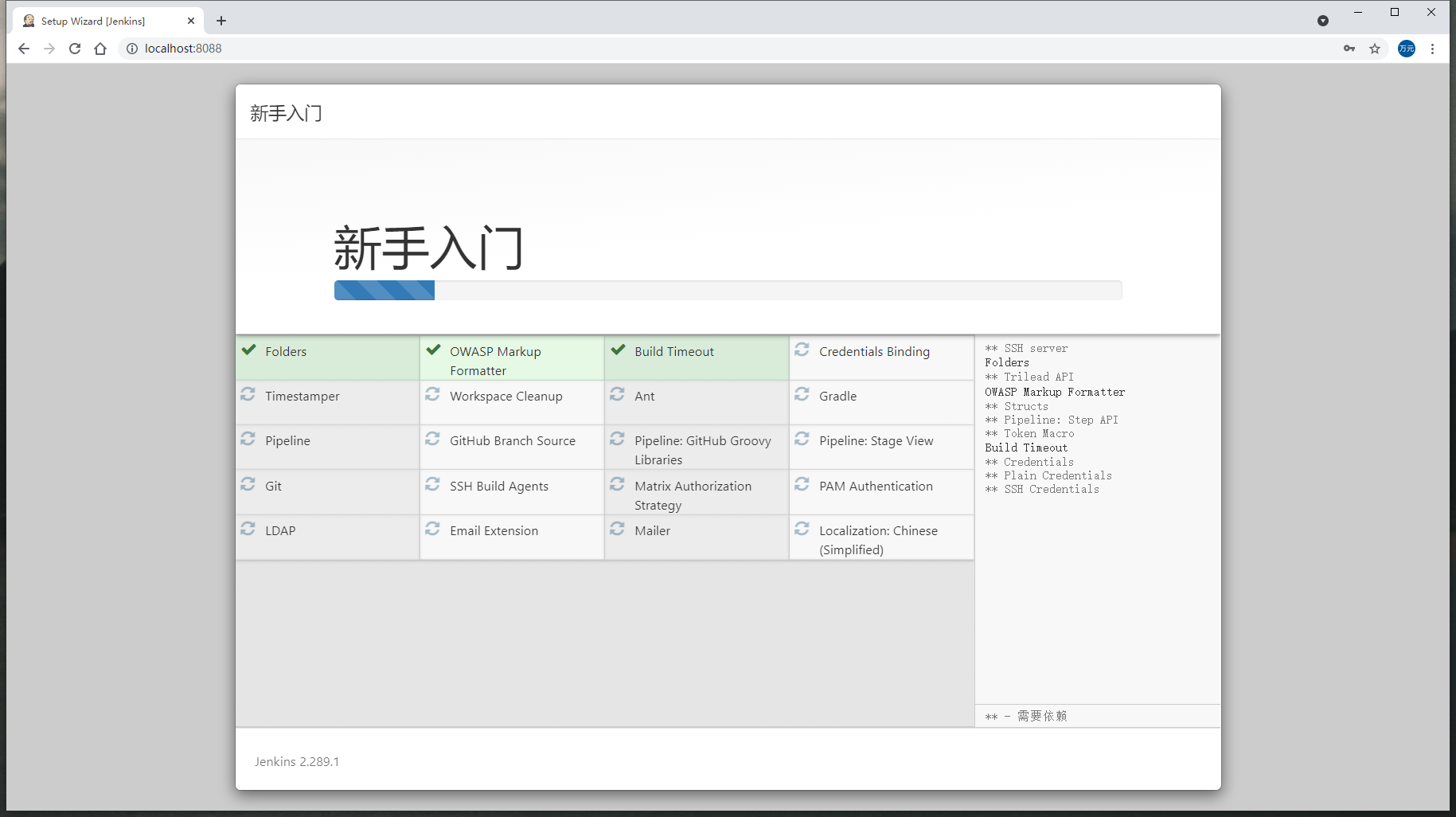
Task: Click the large 新手入门 heading
Action: point(428,248)
